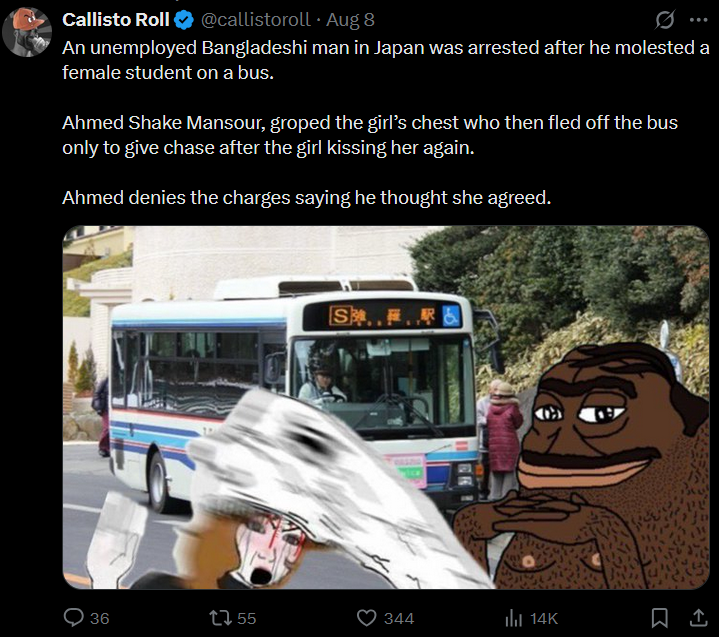Click the 344 likes count
Image resolution: width=719 pixels, height=637 pixels.
(399, 618)
